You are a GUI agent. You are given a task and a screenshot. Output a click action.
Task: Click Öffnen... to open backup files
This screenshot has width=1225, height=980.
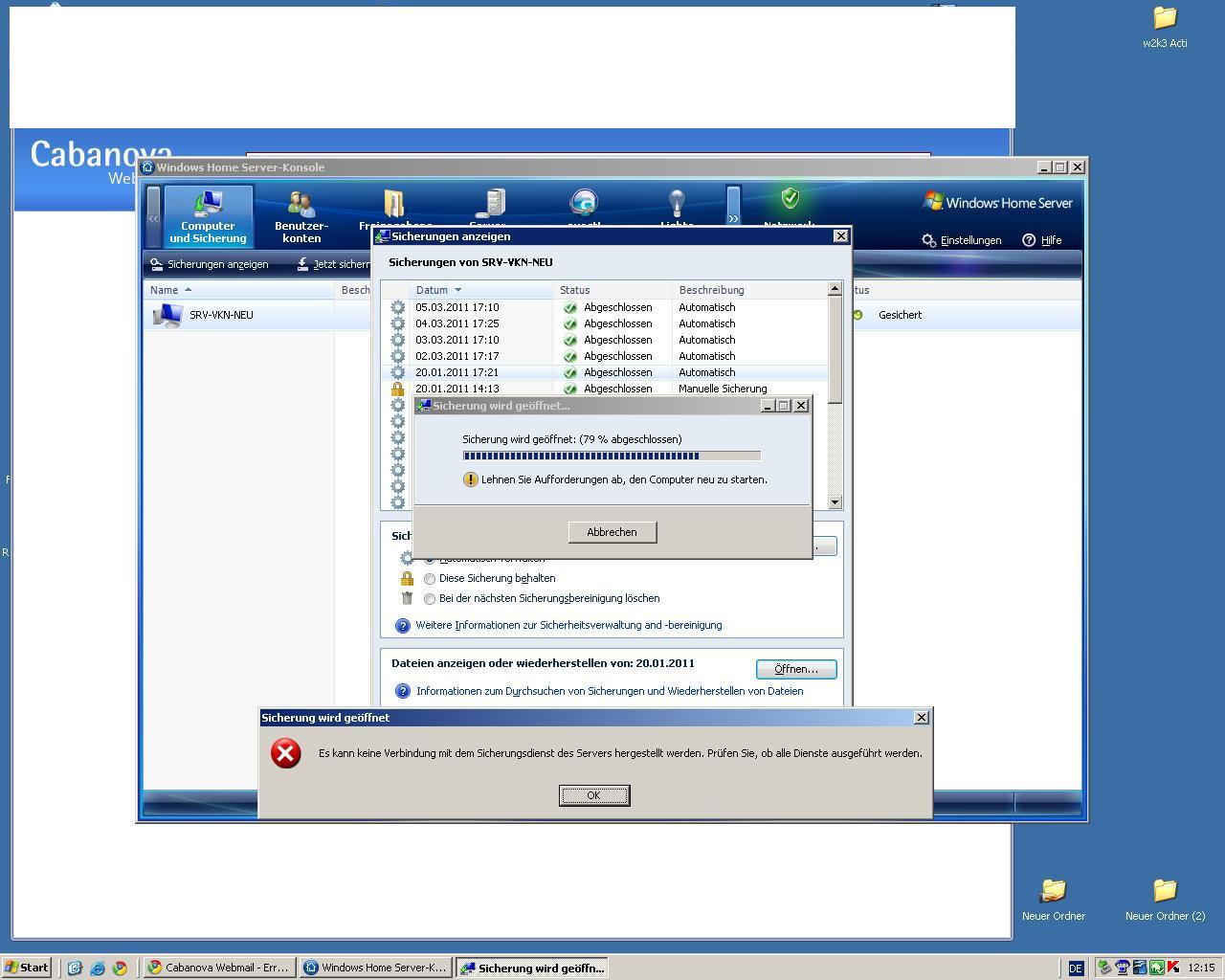click(x=796, y=669)
